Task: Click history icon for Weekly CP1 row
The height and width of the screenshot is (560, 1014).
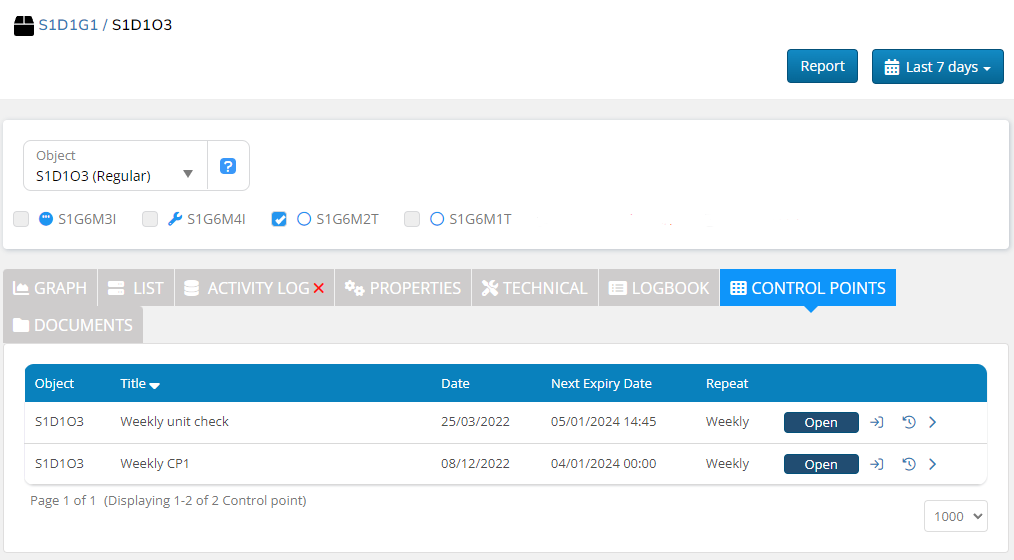Action: pos(909,464)
